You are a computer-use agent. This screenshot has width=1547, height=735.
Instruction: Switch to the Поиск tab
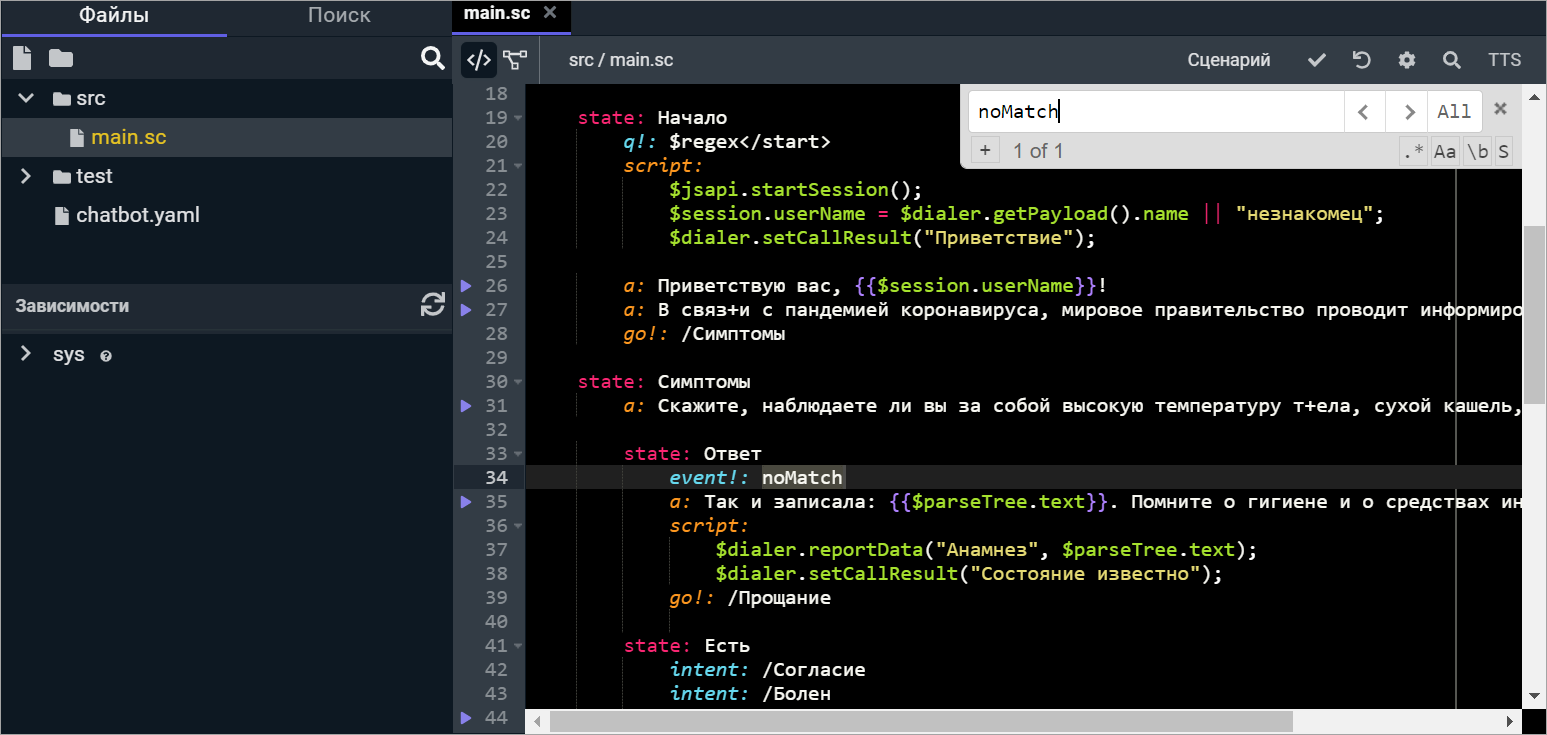click(x=339, y=16)
